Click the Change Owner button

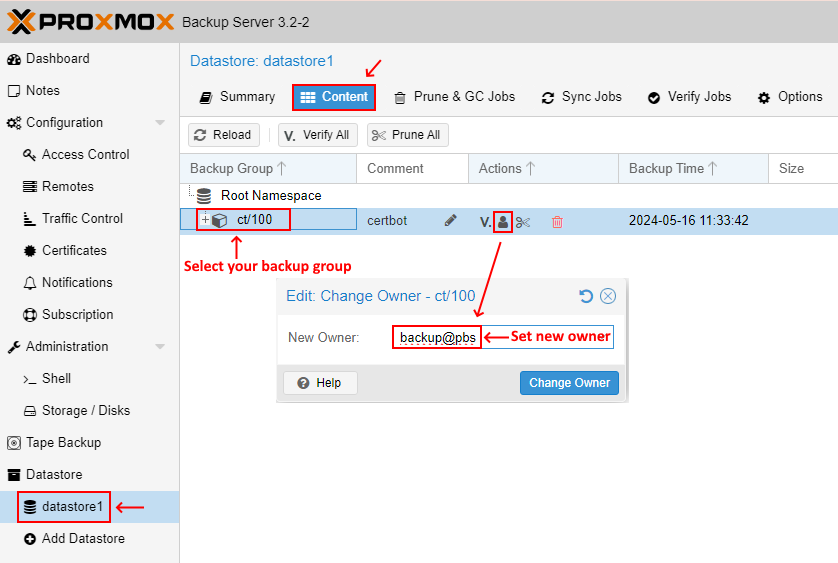click(x=569, y=383)
